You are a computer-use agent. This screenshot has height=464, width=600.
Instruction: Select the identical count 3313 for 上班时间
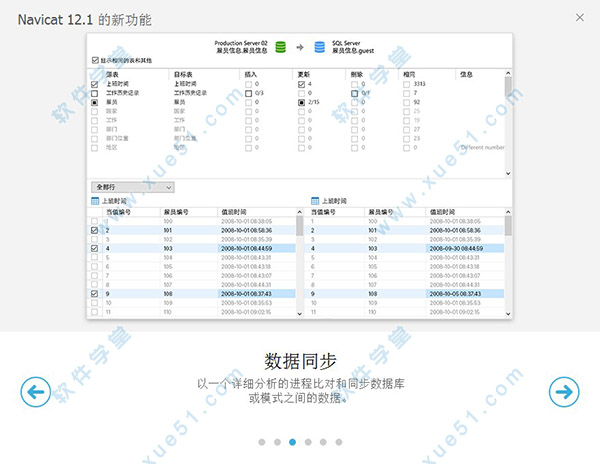pyautogui.click(x=419, y=84)
